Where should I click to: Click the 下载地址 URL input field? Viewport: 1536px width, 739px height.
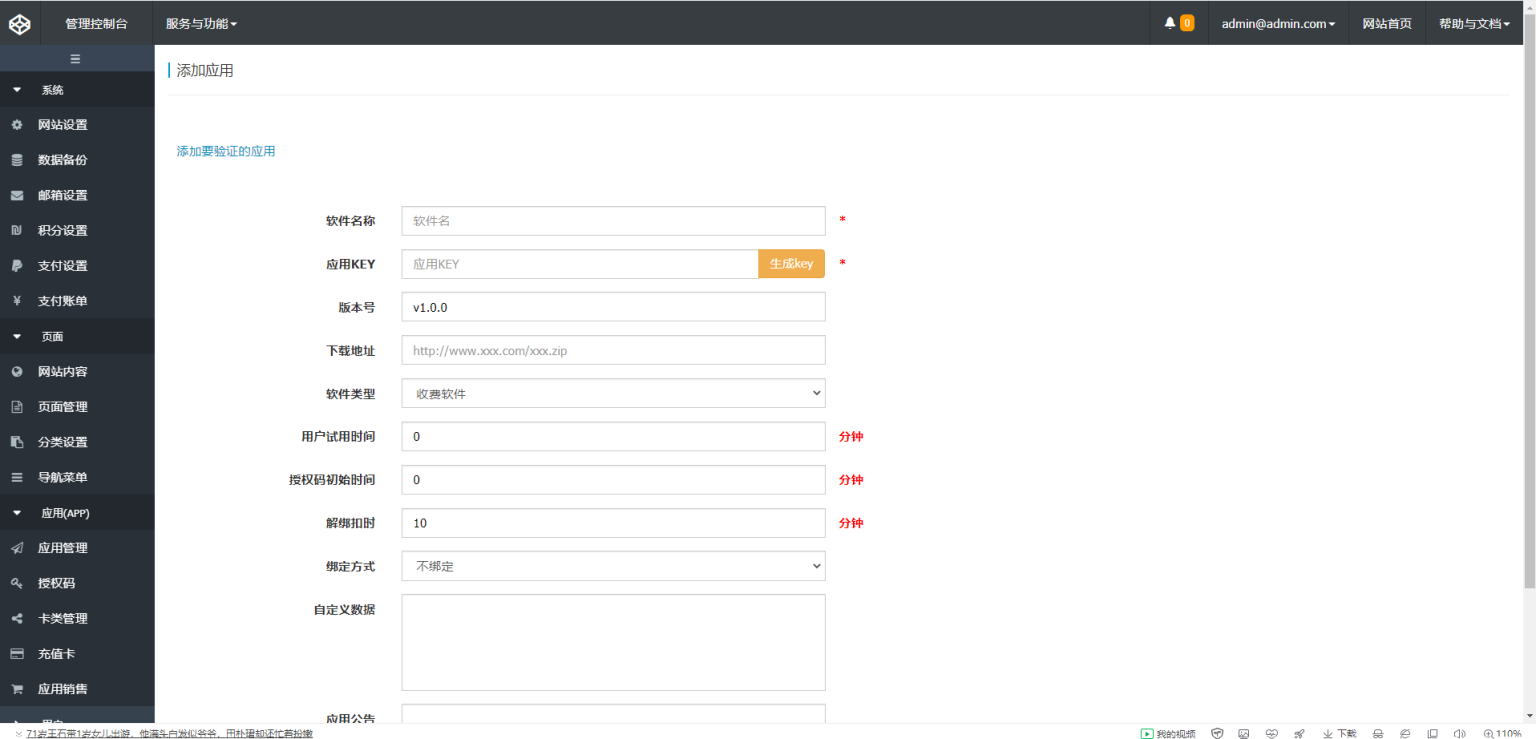(613, 350)
